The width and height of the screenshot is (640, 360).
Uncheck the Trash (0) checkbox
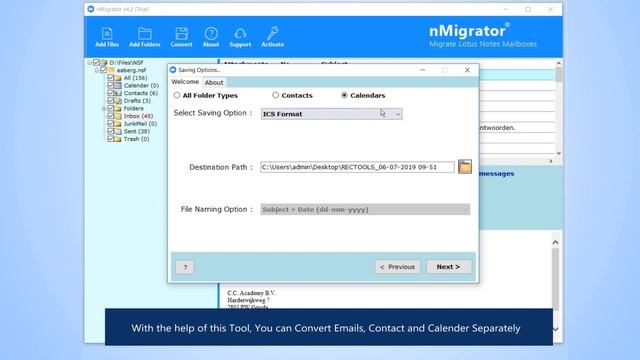click(111, 139)
